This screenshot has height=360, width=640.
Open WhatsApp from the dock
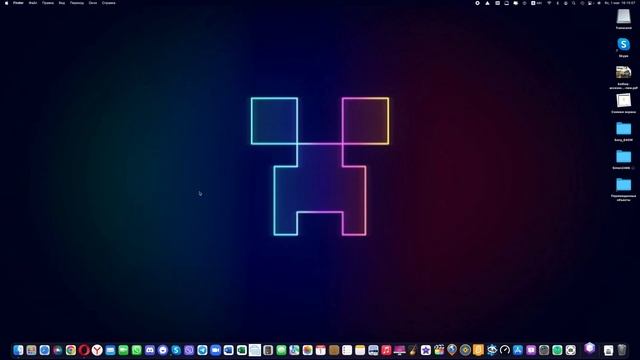click(x=136, y=350)
